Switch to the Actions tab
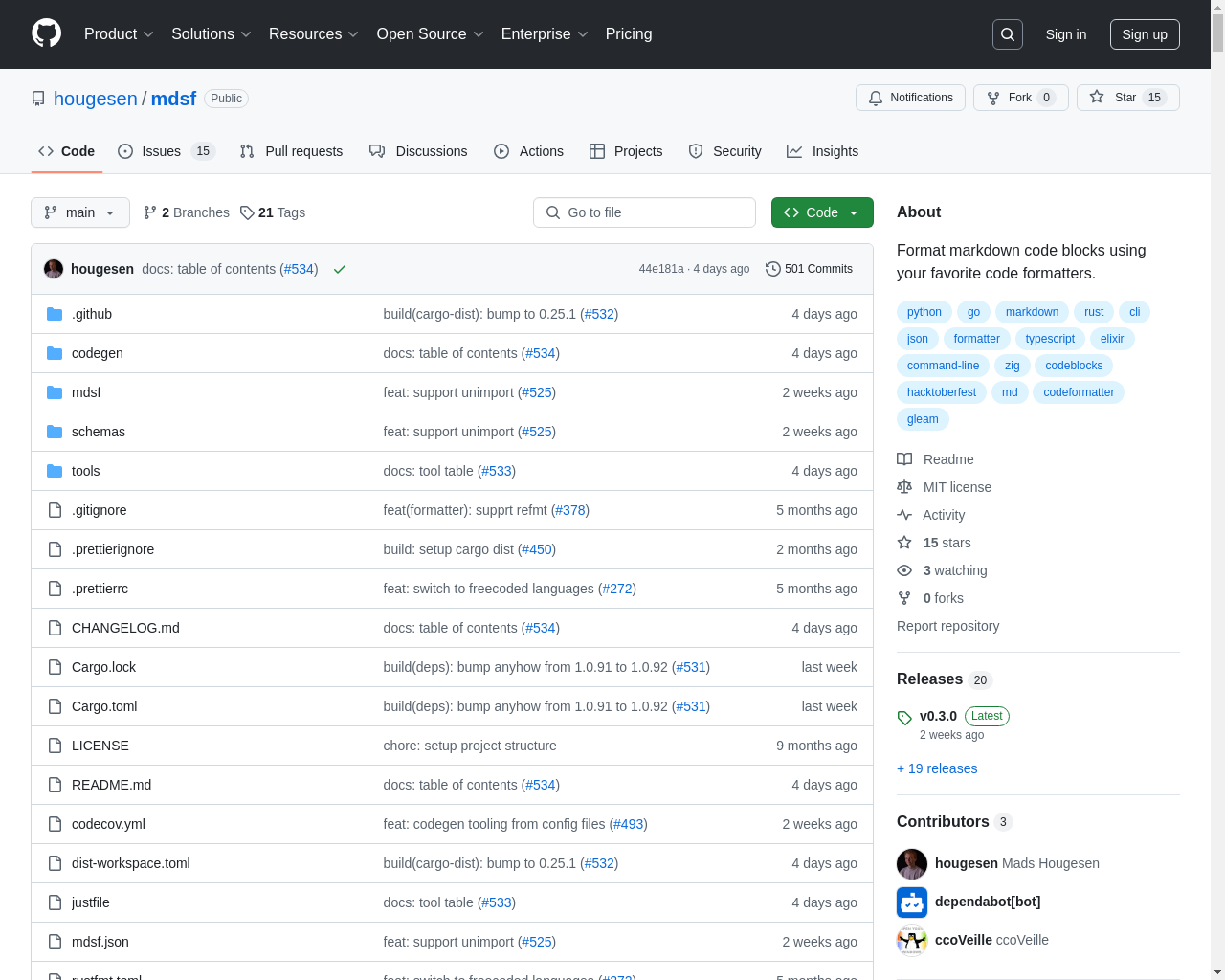Screen dimensions: 1225x980 (x=528, y=151)
